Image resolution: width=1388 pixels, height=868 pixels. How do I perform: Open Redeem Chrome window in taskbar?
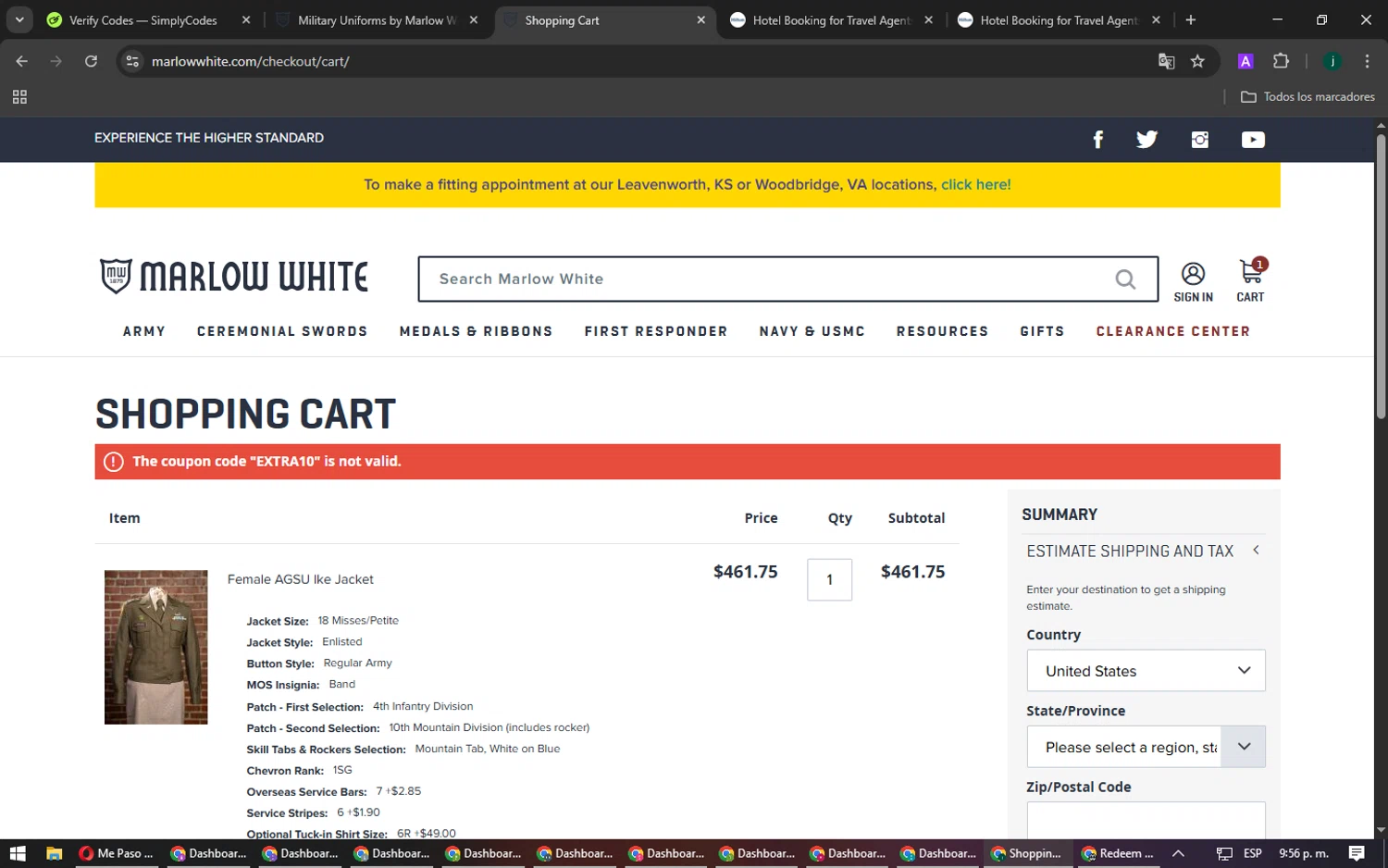(x=1120, y=853)
